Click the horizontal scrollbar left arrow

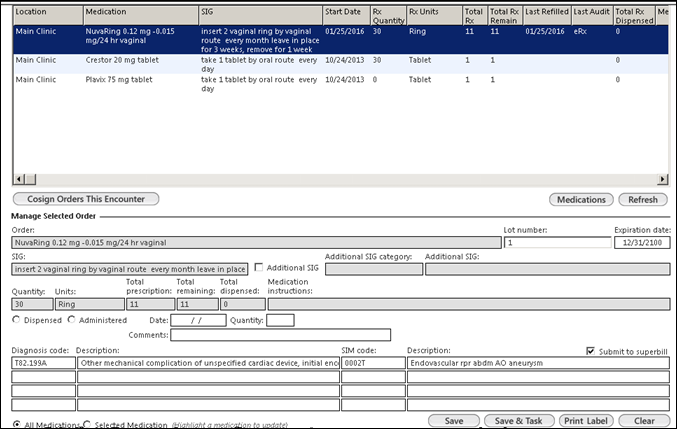pos(19,179)
